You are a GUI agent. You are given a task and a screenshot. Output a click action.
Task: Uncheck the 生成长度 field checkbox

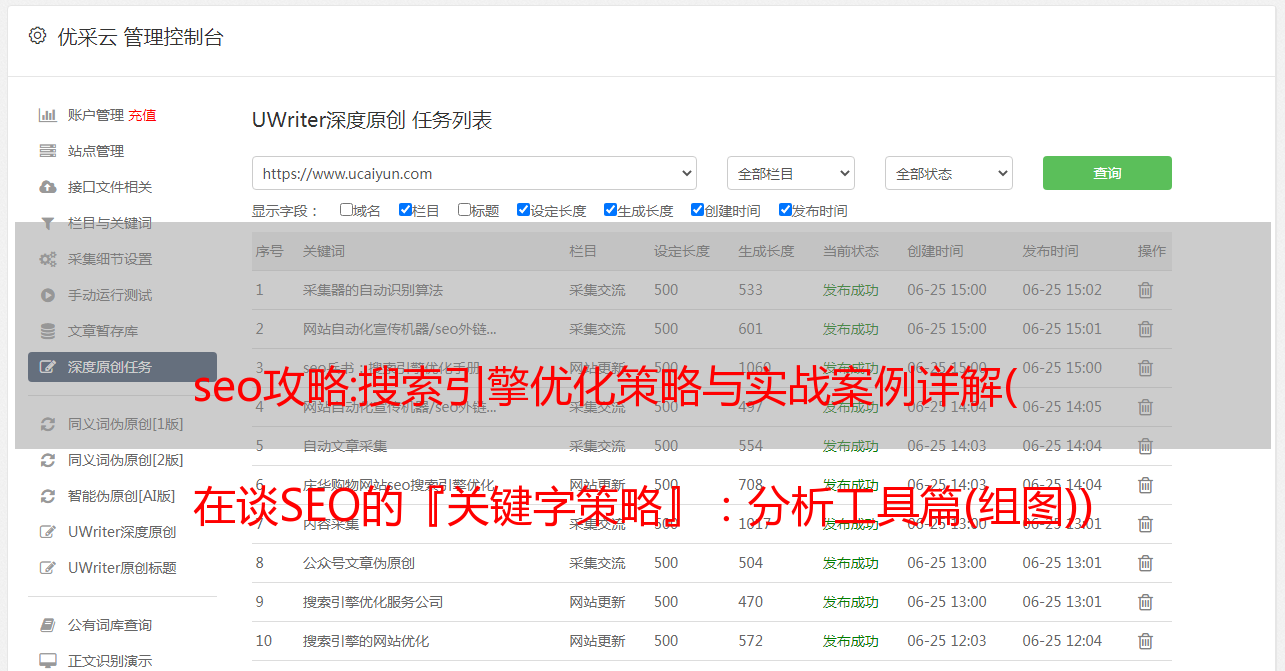pyautogui.click(x=610, y=210)
